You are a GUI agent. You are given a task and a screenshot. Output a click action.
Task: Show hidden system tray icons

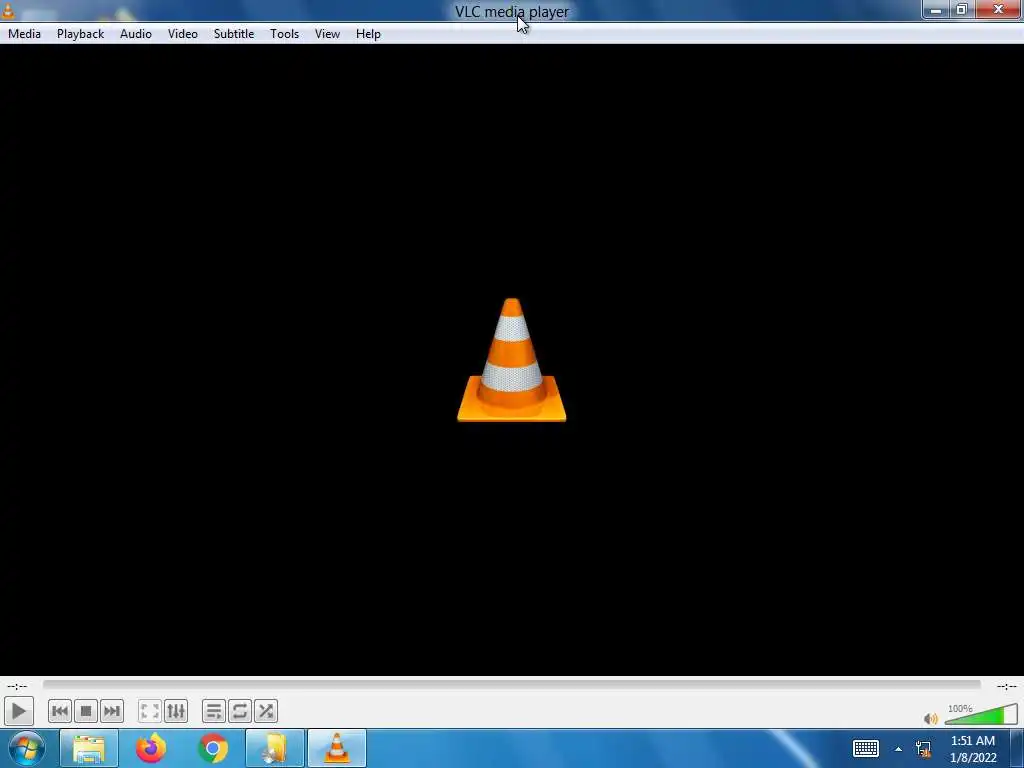(899, 749)
